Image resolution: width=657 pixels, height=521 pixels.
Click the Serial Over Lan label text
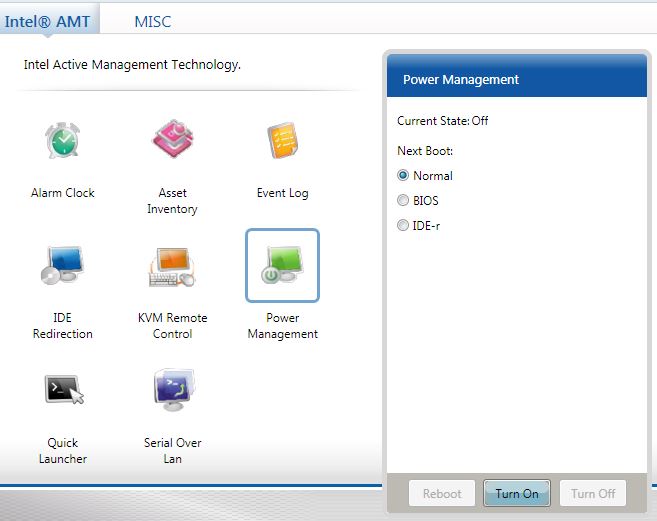pos(173,451)
